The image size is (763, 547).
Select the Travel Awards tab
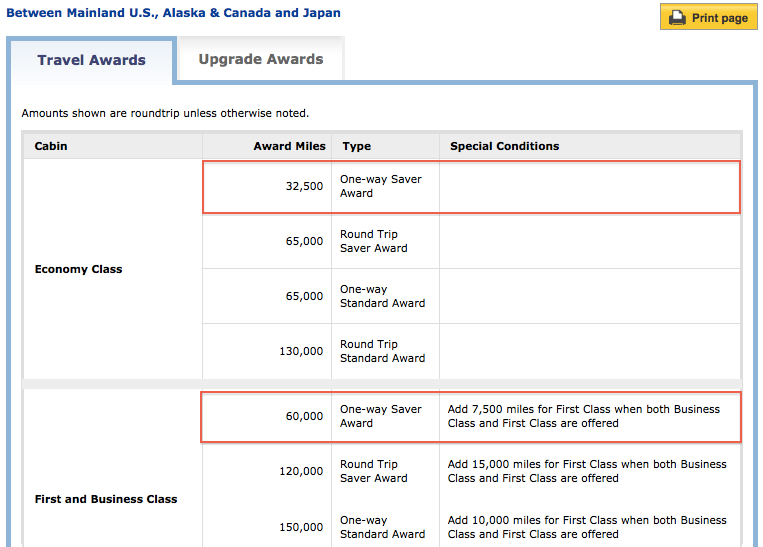pyautogui.click(x=91, y=60)
